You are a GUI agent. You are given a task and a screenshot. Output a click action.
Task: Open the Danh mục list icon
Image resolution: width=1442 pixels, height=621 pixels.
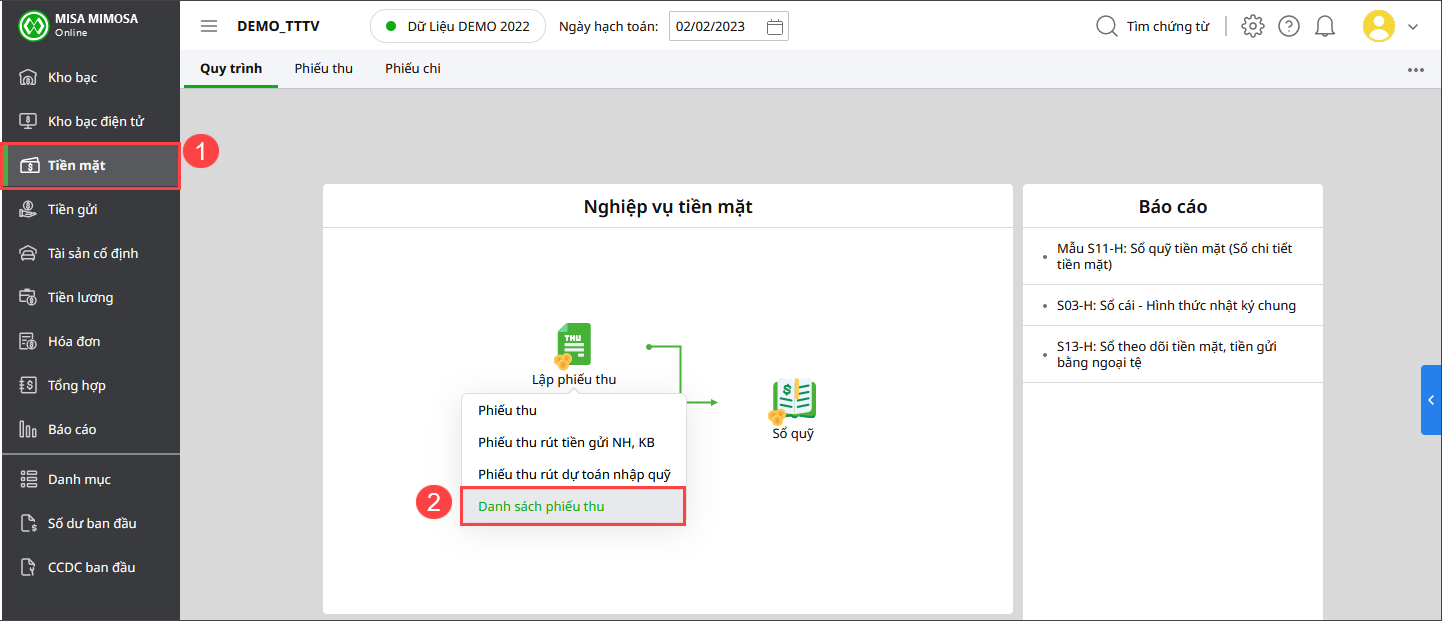pyautogui.click(x=28, y=480)
